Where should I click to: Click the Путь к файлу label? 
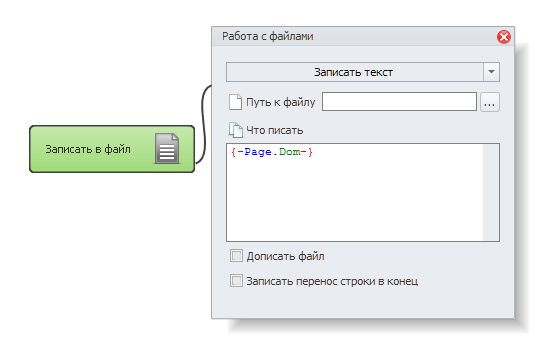click(x=280, y=102)
